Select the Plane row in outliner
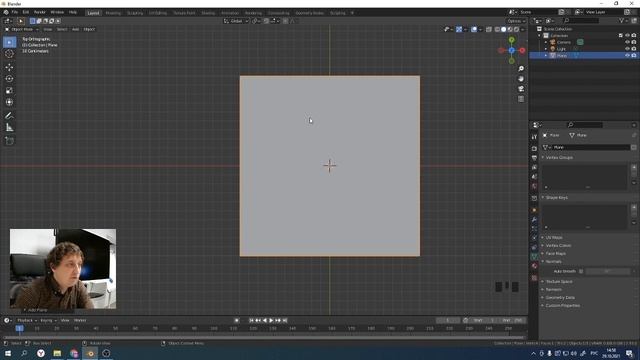The image size is (640, 360). click(584, 55)
